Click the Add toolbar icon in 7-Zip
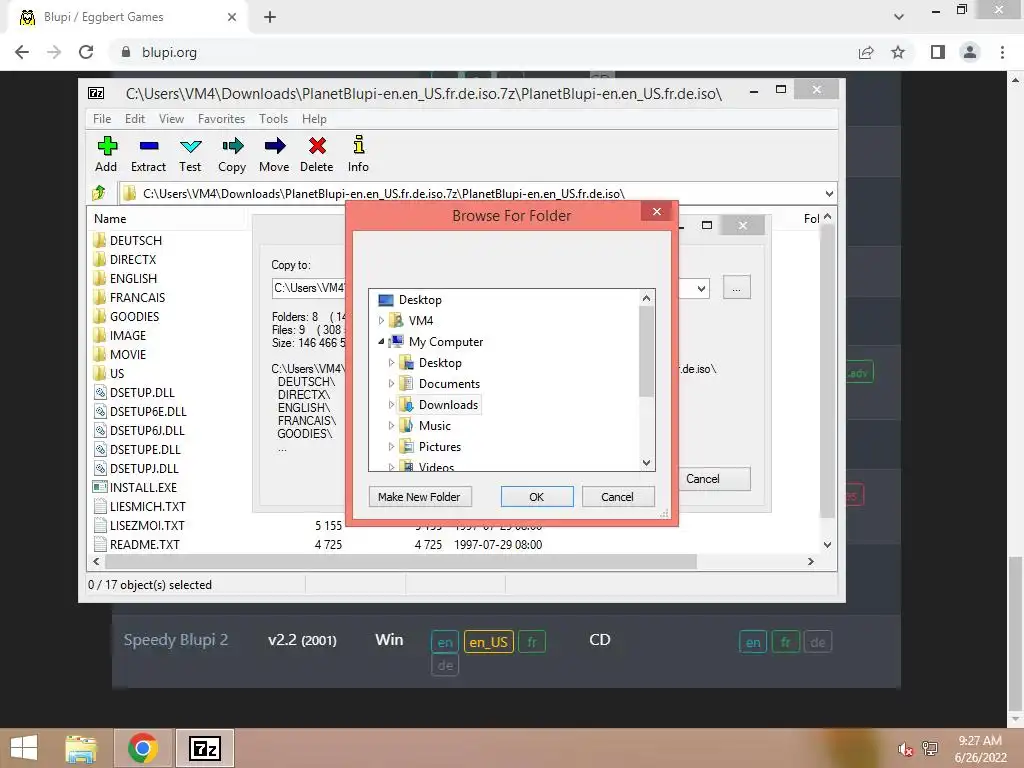The height and width of the screenshot is (768, 1024). click(x=106, y=146)
